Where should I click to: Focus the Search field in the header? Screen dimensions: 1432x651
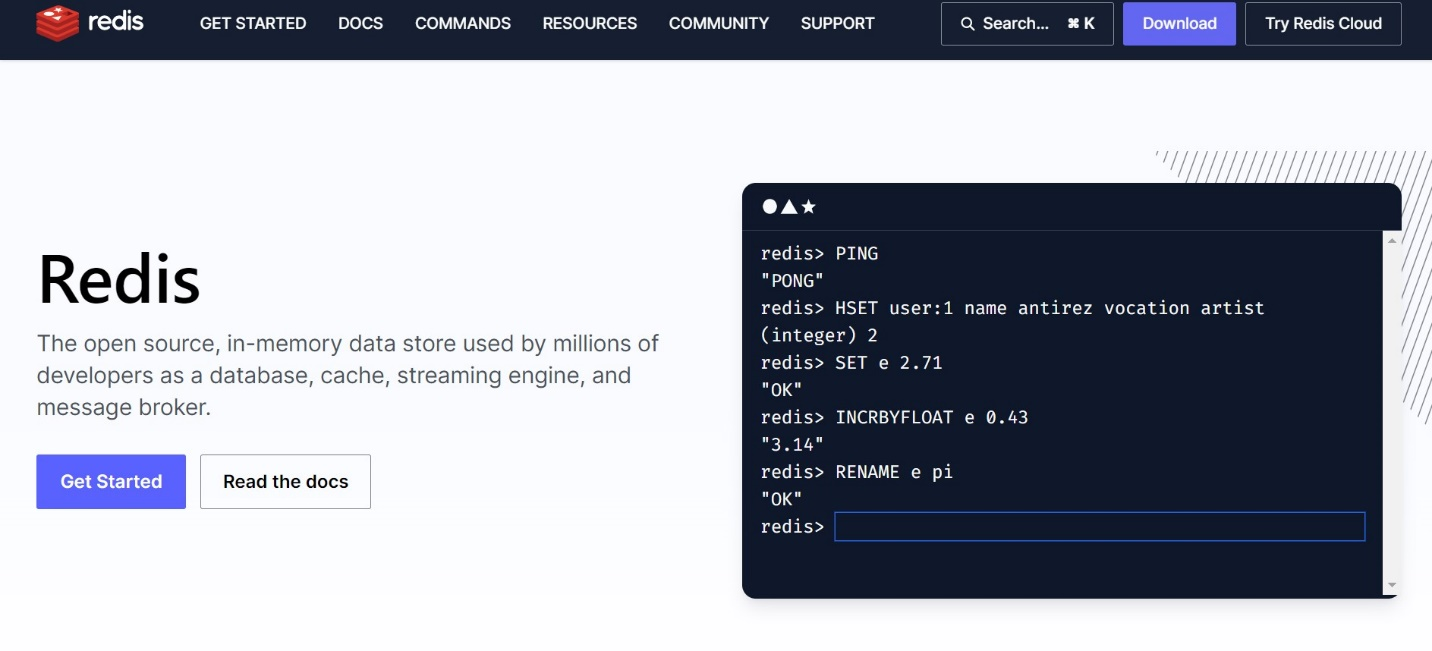click(x=1026, y=24)
